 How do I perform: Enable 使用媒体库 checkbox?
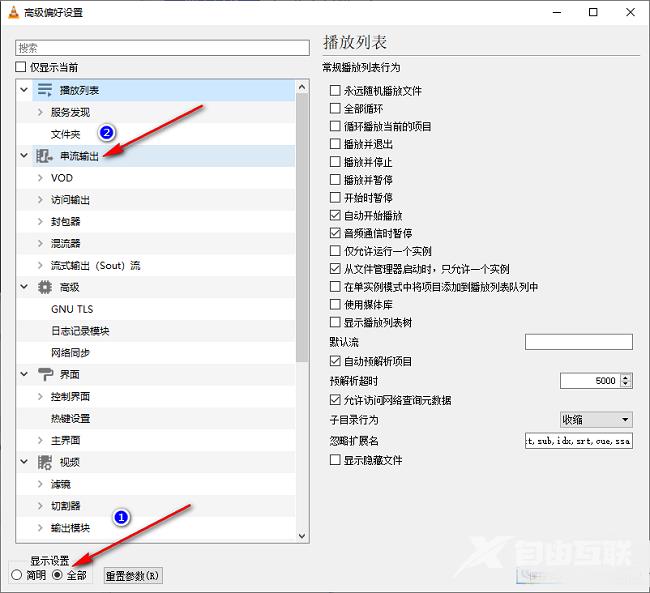click(x=335, y=304)
